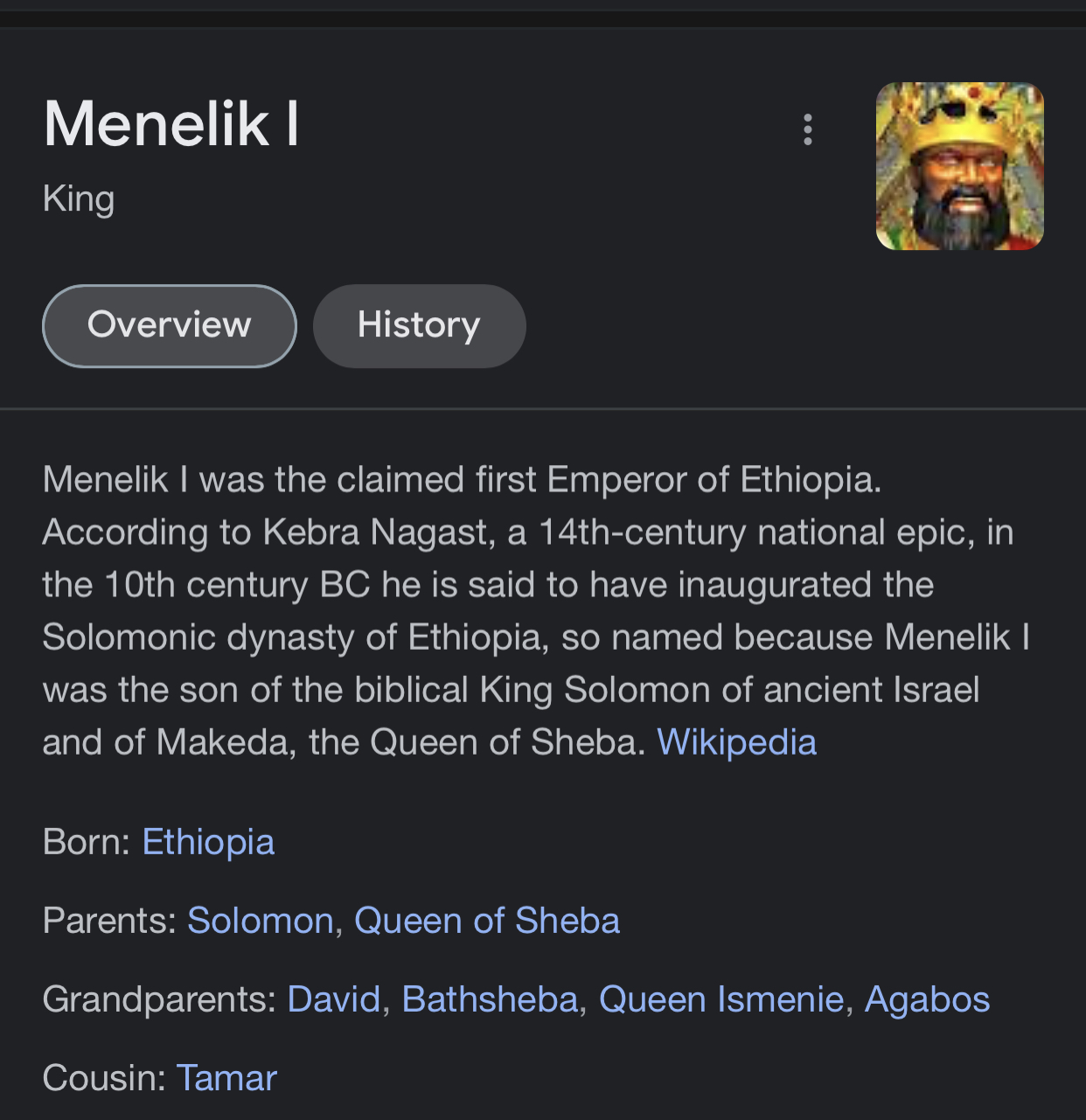
Task: Open the Solomon parent link
Action: tap(261, 921)
